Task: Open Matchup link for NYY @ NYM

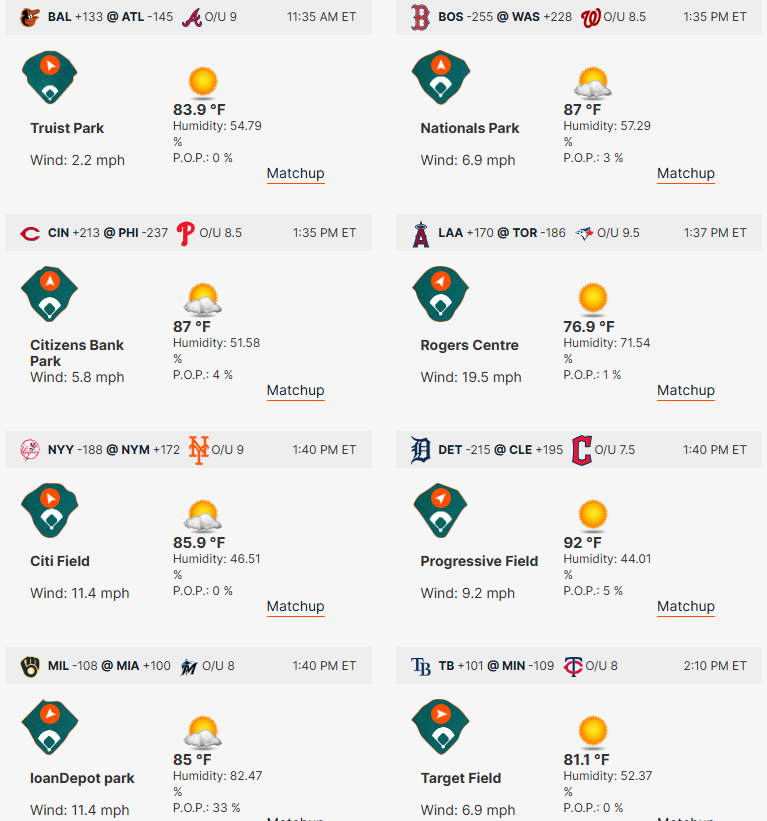Action: pos(295,607)
